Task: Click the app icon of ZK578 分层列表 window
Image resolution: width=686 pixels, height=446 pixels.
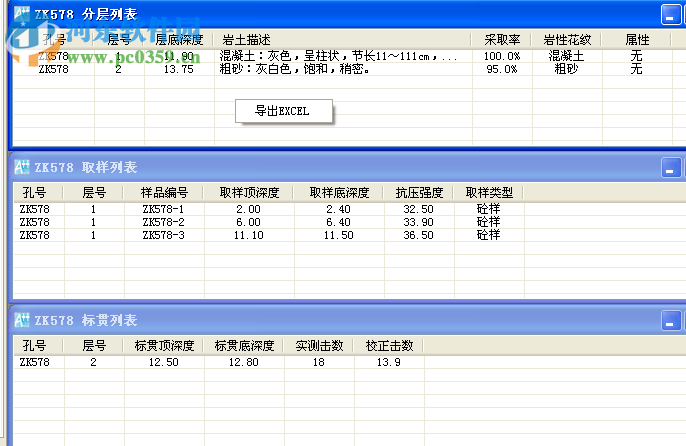Action: [x=22, y=14]
